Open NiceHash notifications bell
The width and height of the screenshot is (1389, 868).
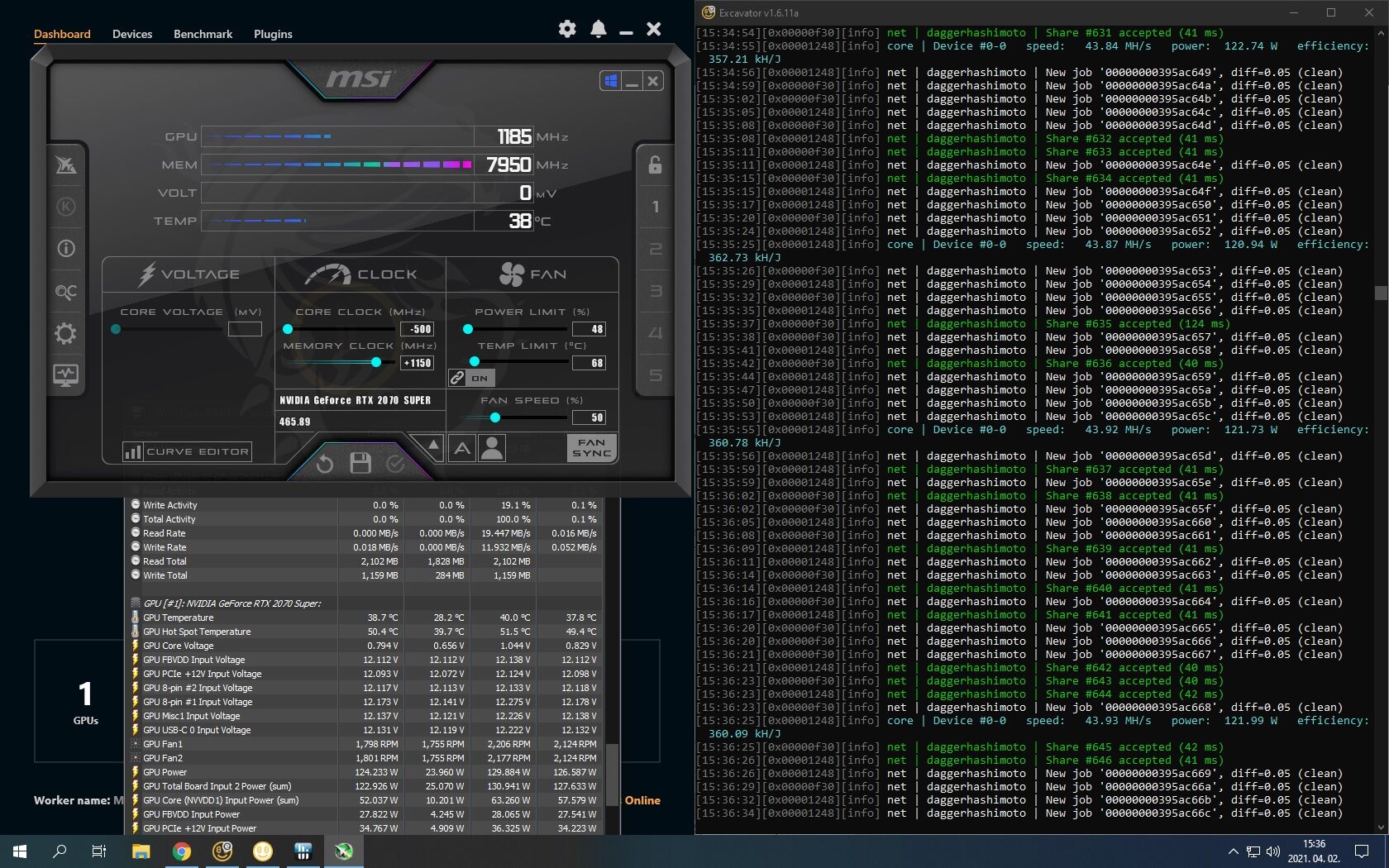tap(599, 29)
